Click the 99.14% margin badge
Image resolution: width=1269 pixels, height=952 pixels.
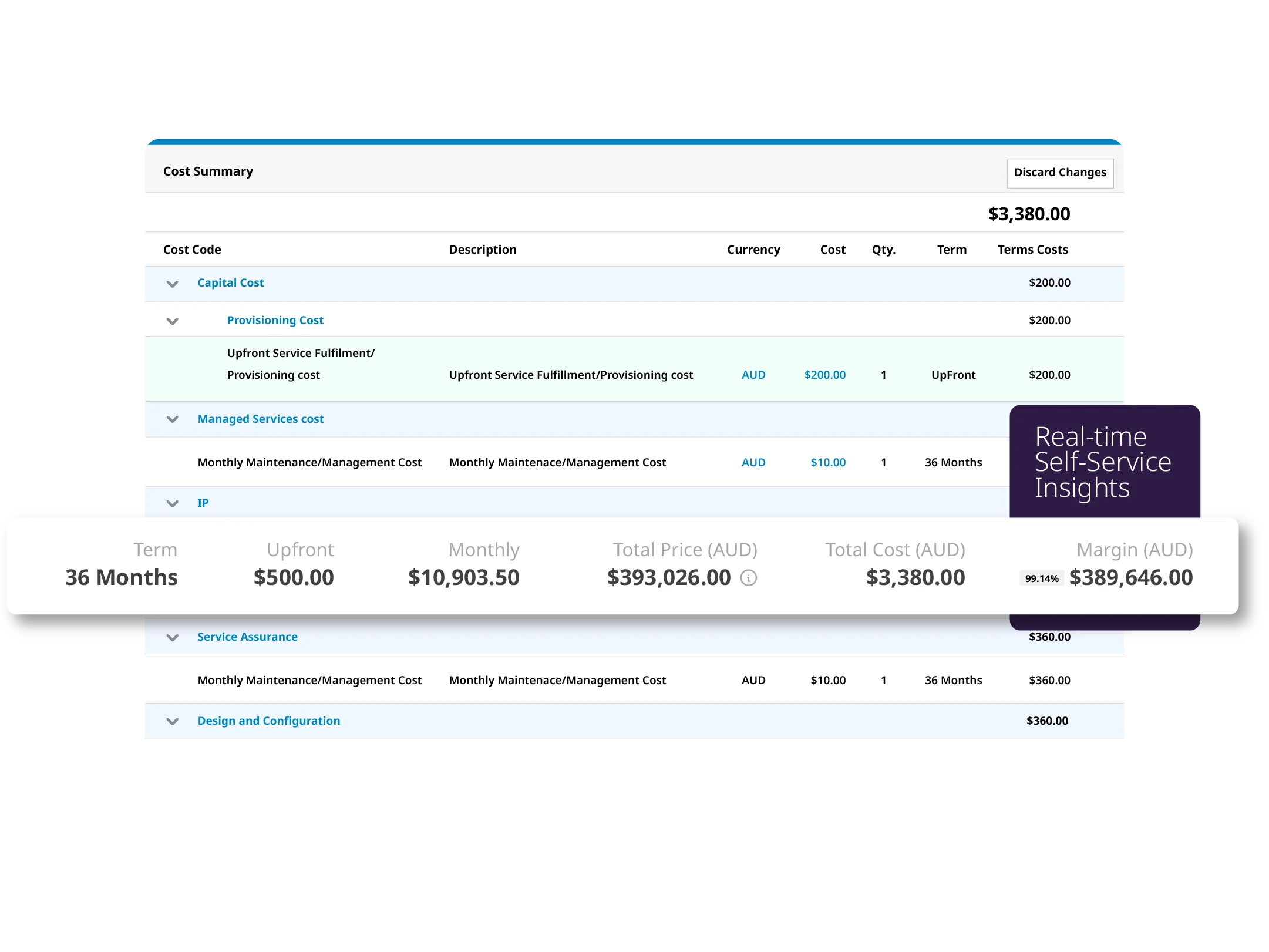coord(1041,578)
